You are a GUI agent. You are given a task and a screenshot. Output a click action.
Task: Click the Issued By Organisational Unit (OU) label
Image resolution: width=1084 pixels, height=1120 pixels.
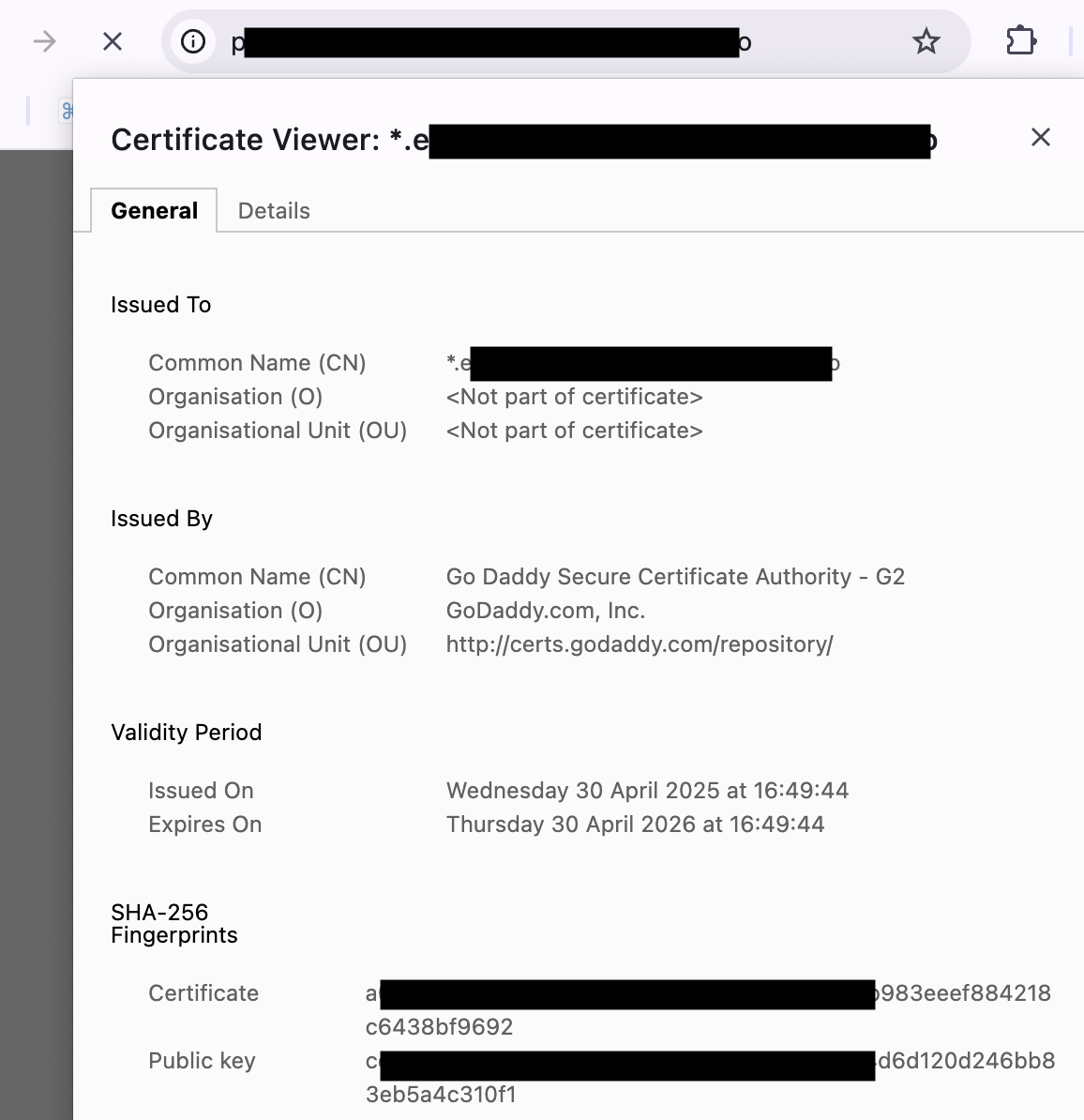[x=278, y=644]
